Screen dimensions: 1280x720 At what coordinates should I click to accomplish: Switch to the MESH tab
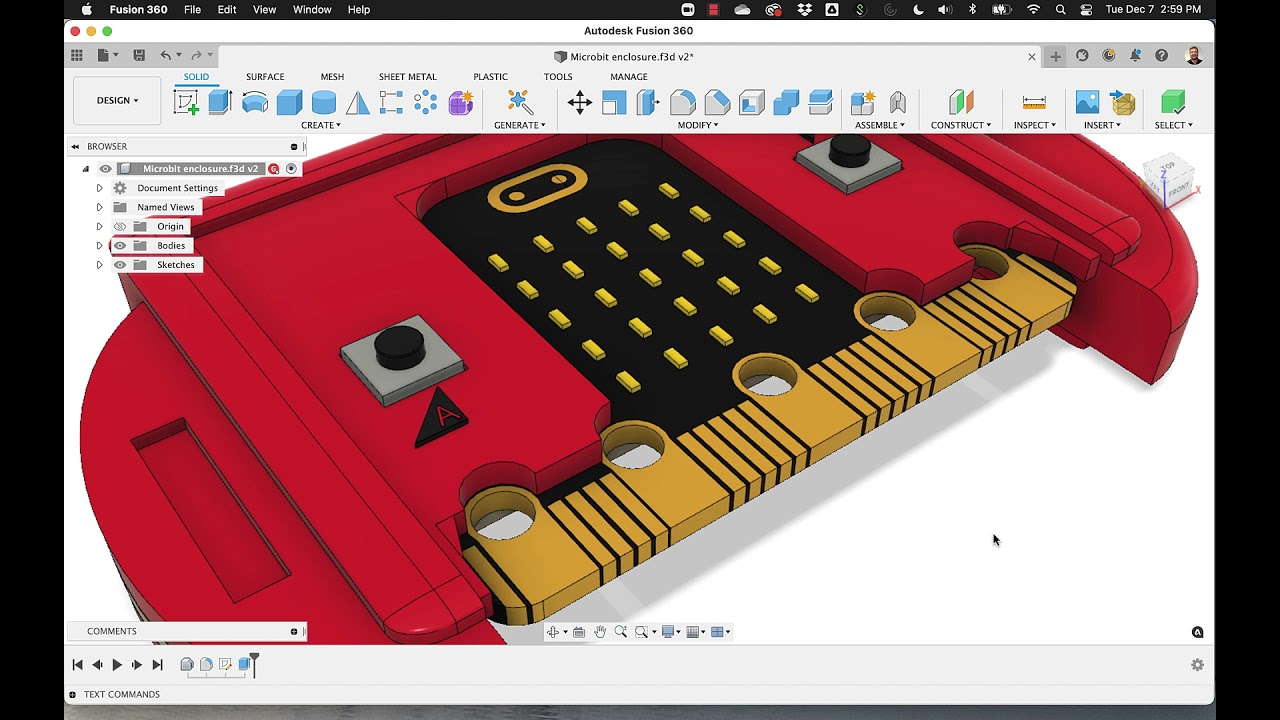332,77
